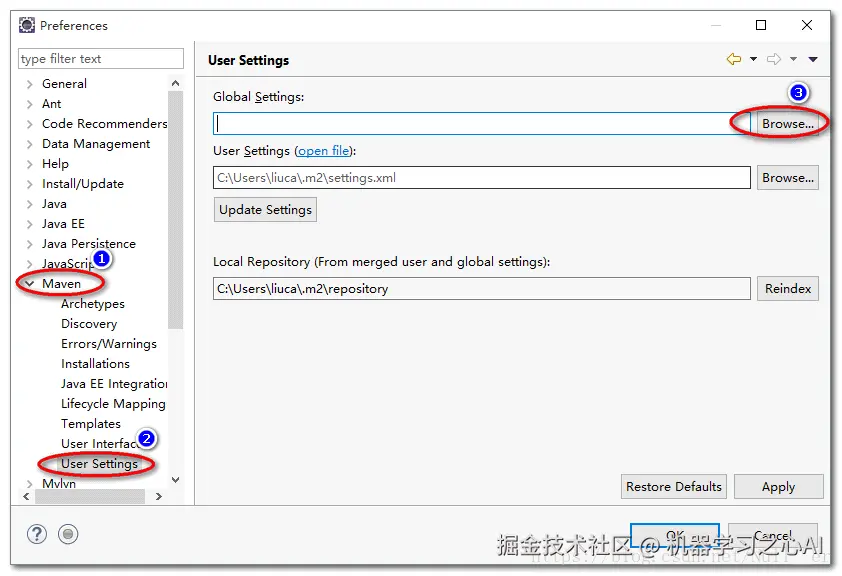Screen dimensions: 842x576
Task: Select Data Management entry
Action: tap(96, 144)
